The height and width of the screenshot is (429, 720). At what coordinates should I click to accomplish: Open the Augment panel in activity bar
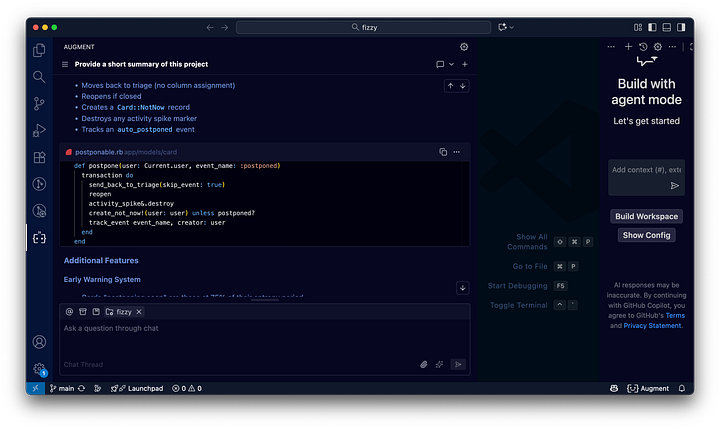point(39,238)
